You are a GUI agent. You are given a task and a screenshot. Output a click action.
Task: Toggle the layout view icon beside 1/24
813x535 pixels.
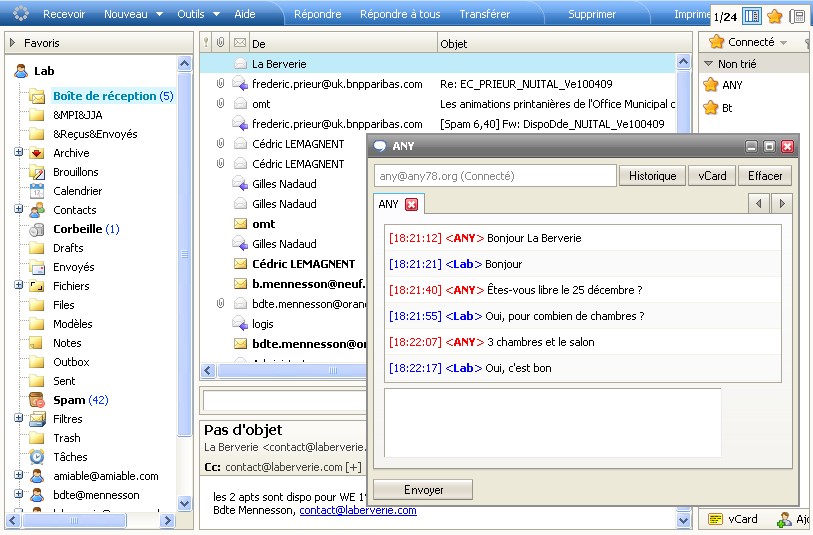click(x=752, y=16)
